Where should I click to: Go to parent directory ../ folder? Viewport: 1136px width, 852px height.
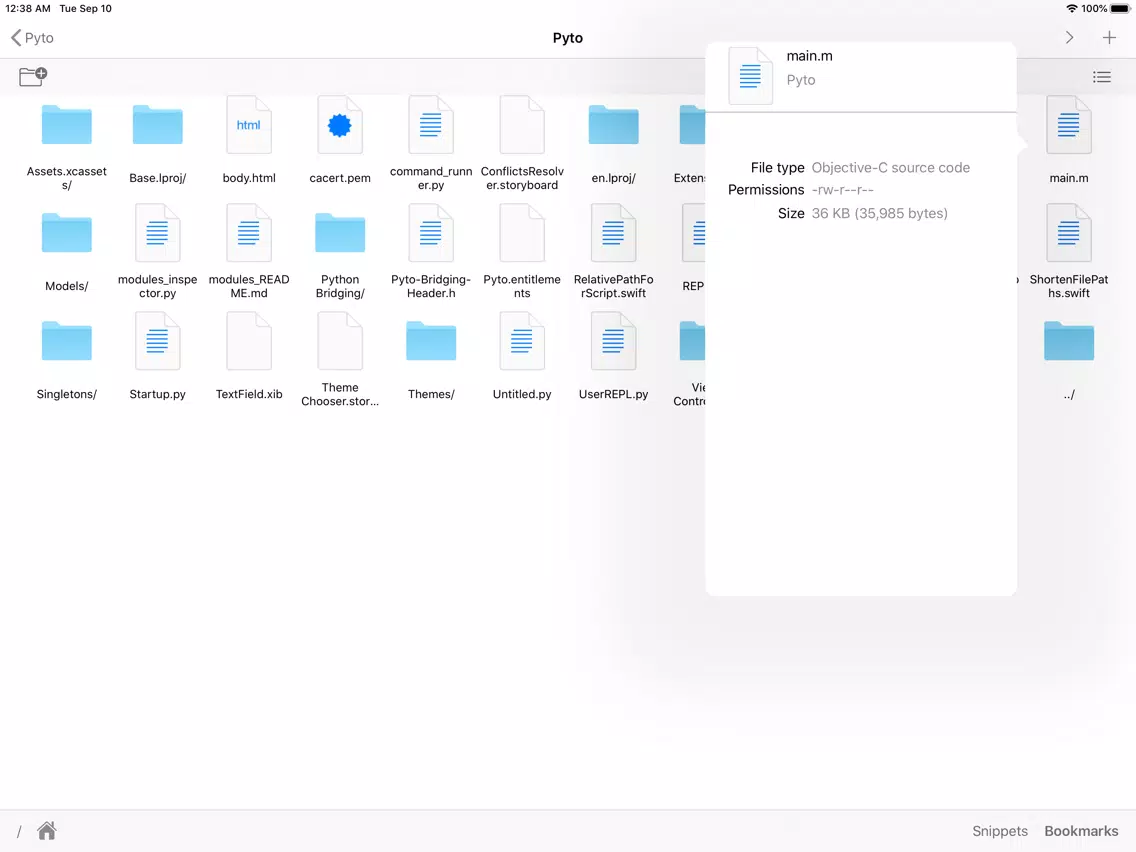point(1069,341)
